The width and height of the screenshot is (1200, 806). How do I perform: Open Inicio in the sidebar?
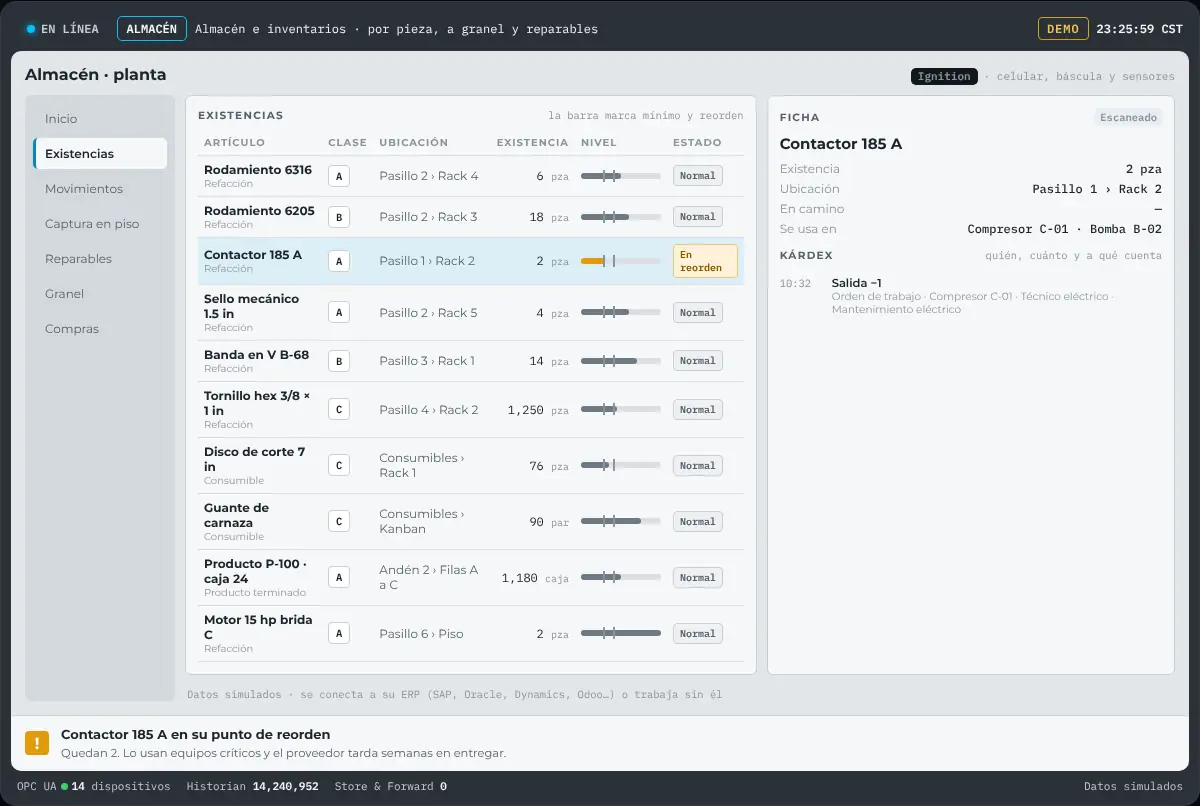click(100, 119)
